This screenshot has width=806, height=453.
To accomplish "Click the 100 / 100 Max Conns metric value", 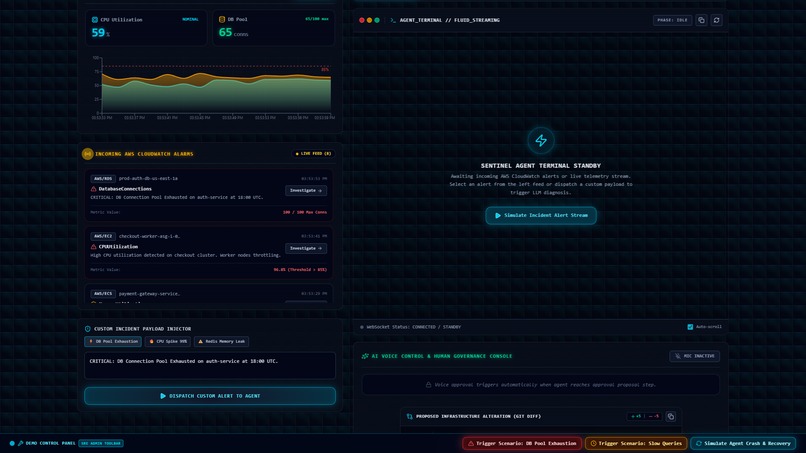I will click(x=304, y=212).
